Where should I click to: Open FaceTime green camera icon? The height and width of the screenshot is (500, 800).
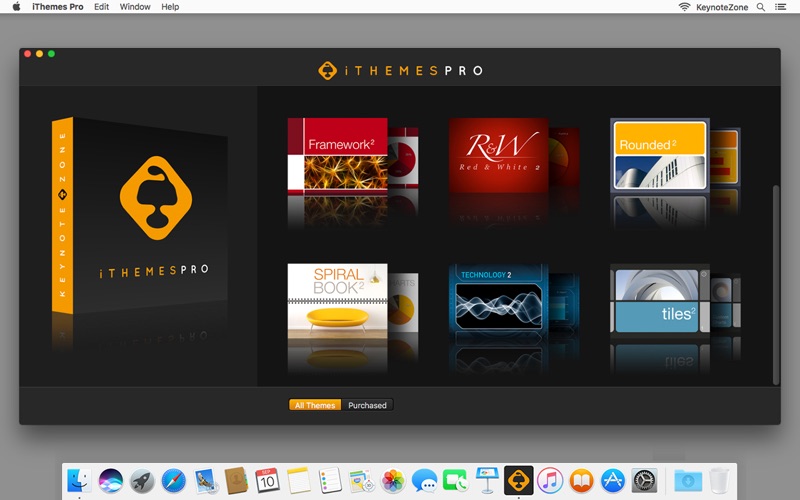pos(456,480)
